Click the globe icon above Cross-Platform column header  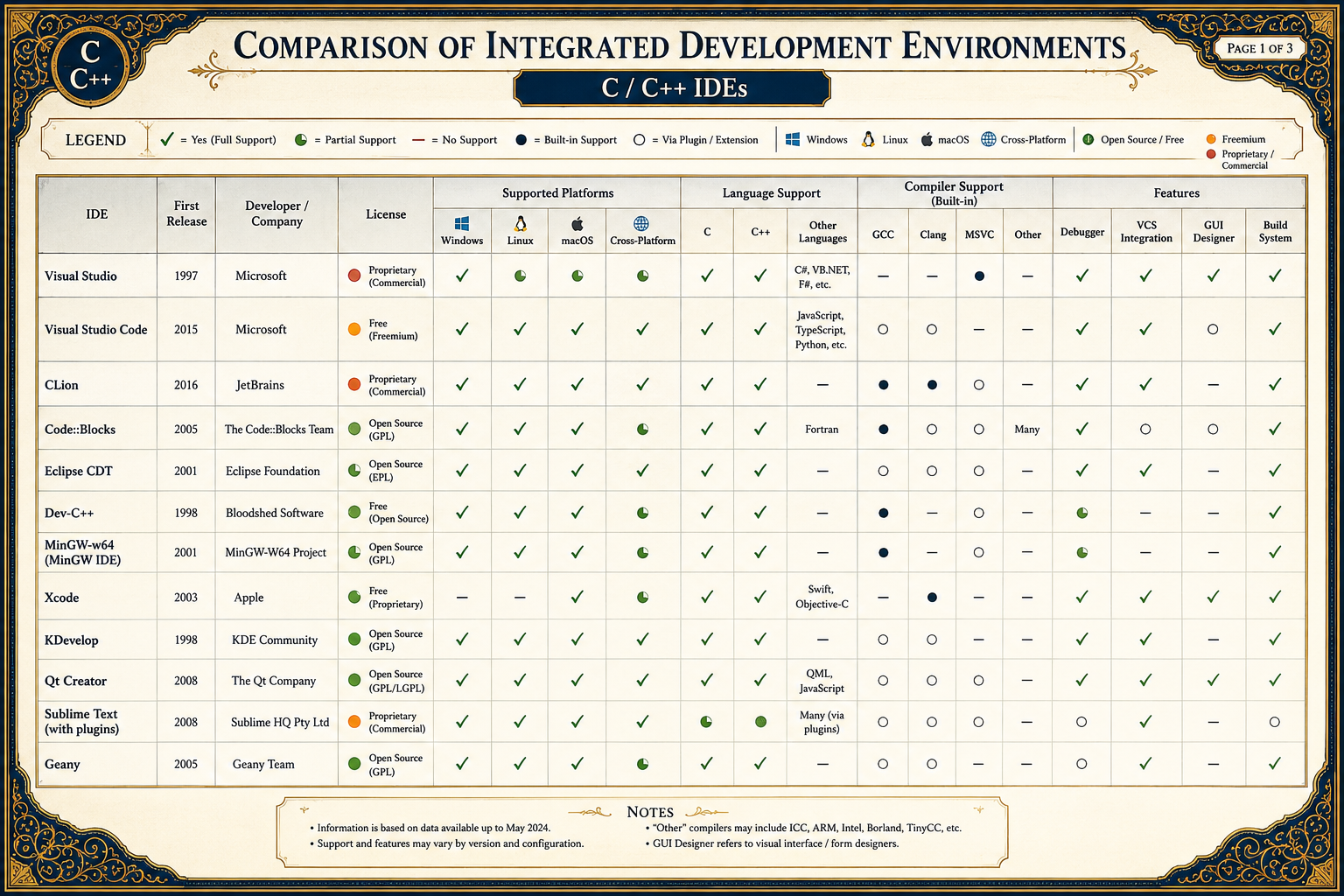tap(641, 223)
